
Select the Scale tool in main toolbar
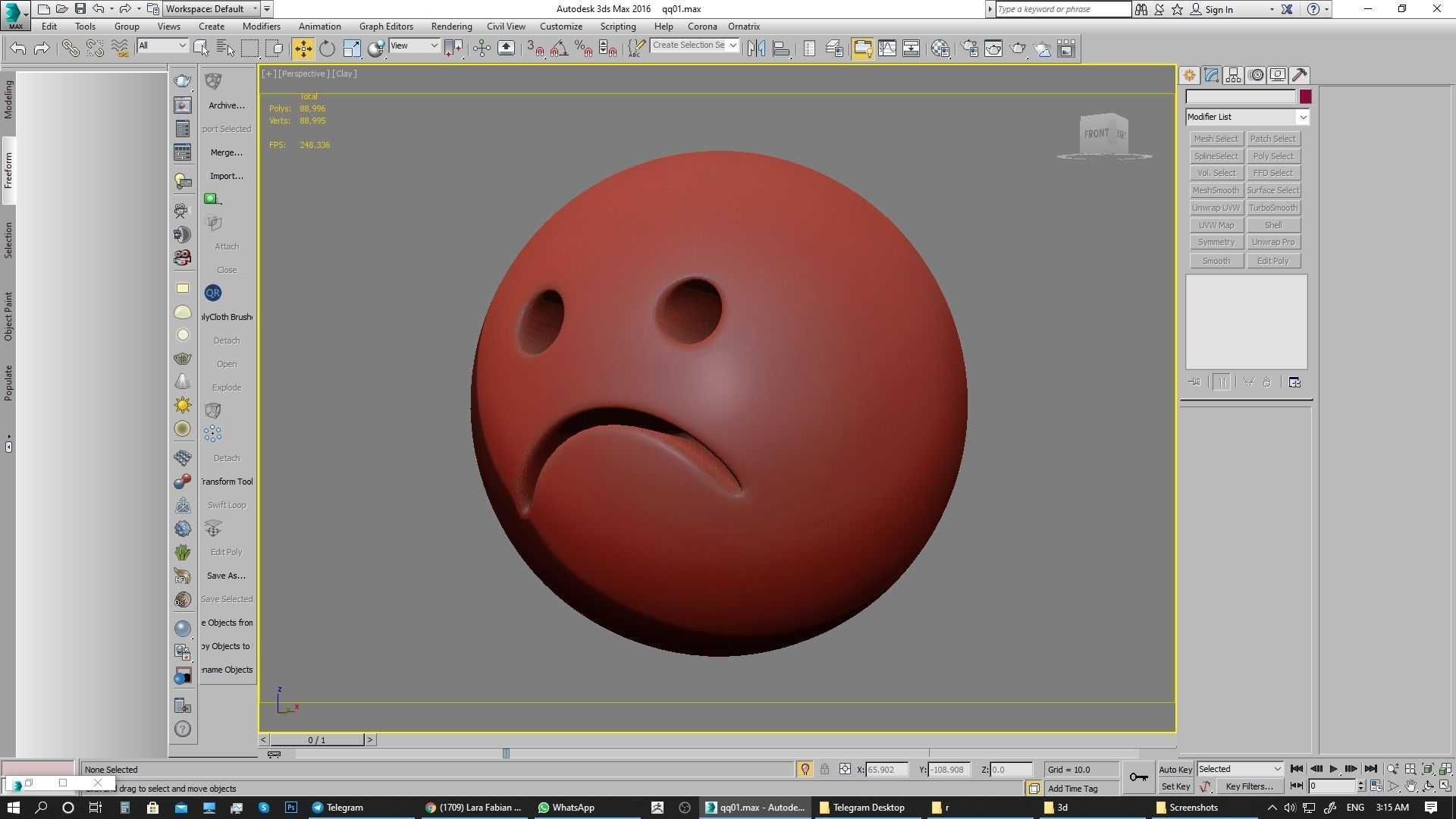[x=352, y=49]
